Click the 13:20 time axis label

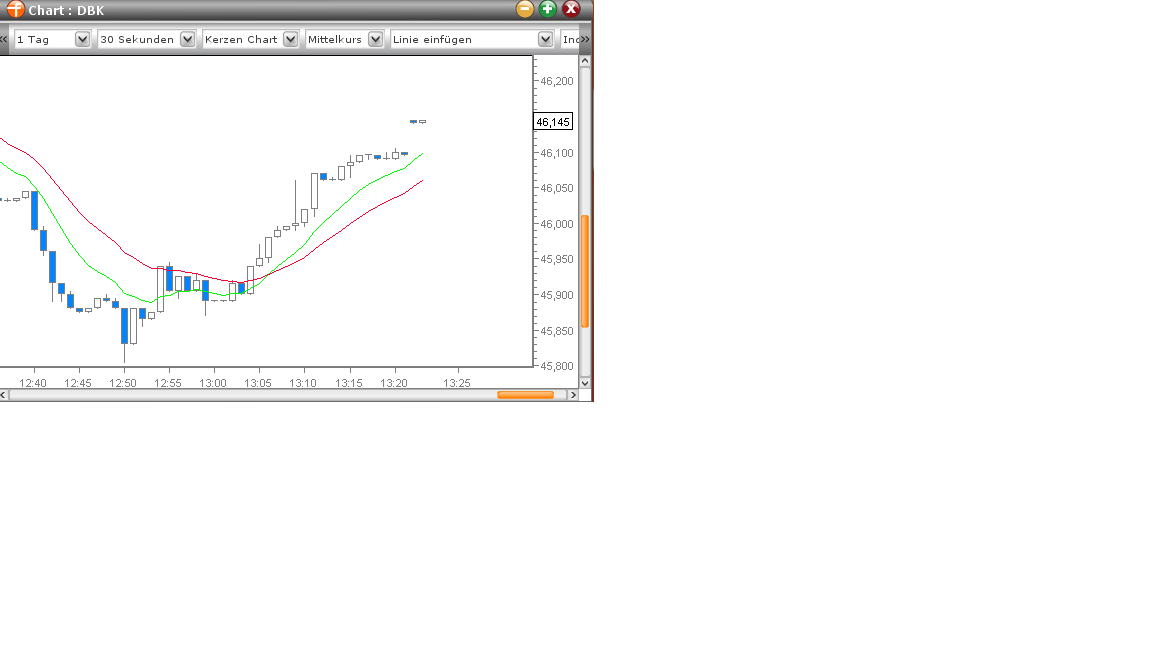pyautogui.click(x=394, y=383)
